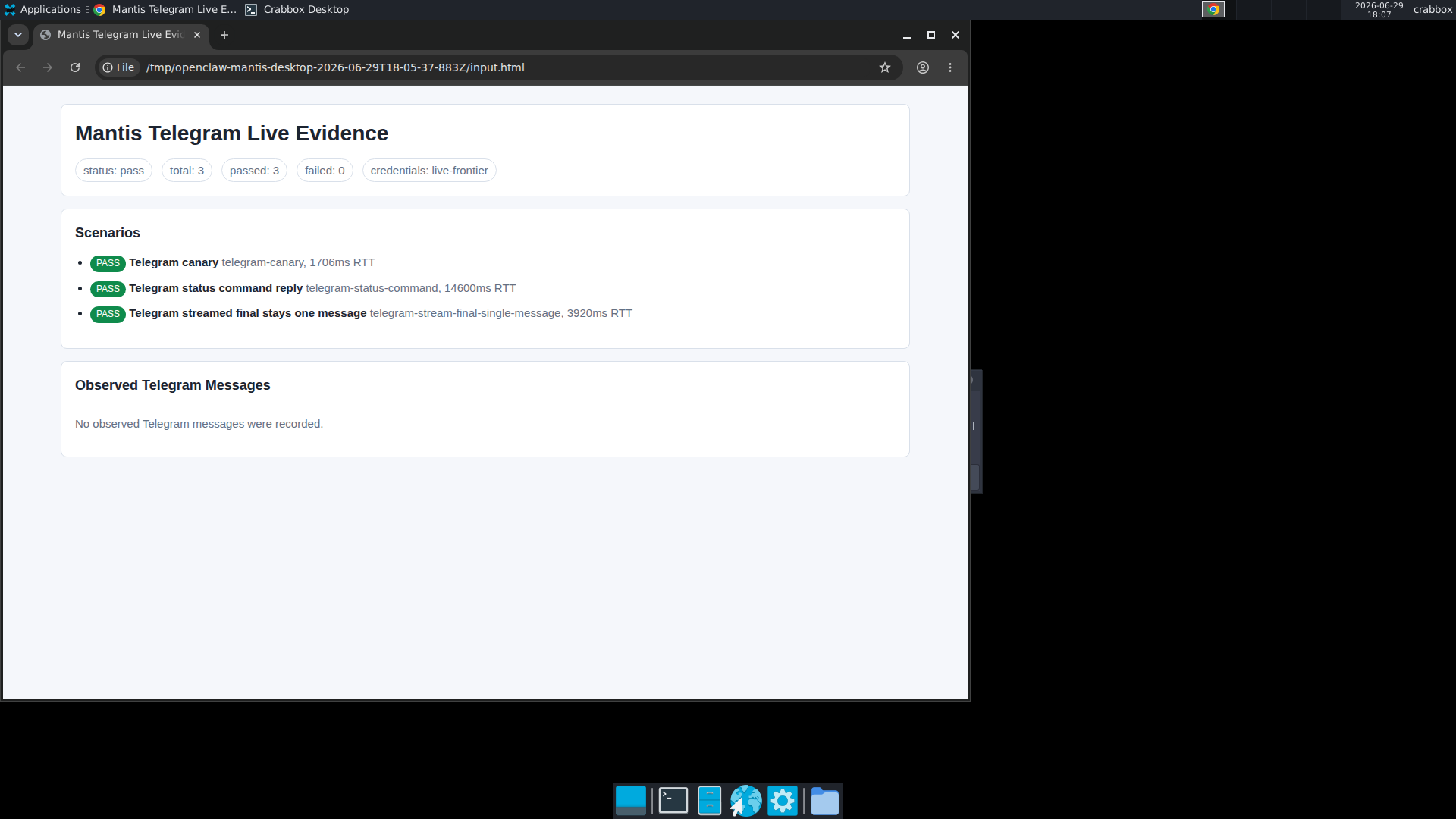The image size is (1456, 819).
Task: Click the No observed Telegram messages text
Action: 199,424
